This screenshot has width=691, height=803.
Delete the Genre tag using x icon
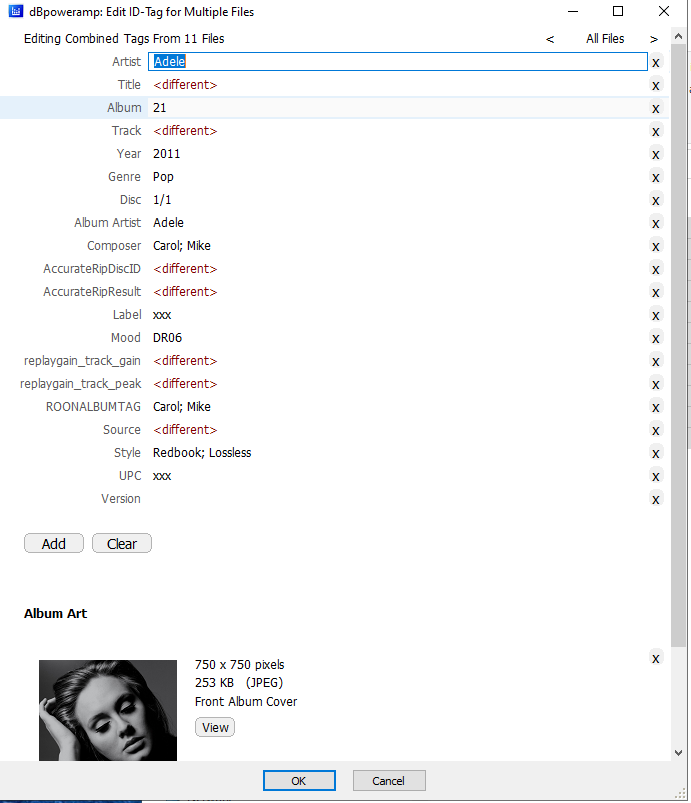pyautogui.click(x=656, y=177)
